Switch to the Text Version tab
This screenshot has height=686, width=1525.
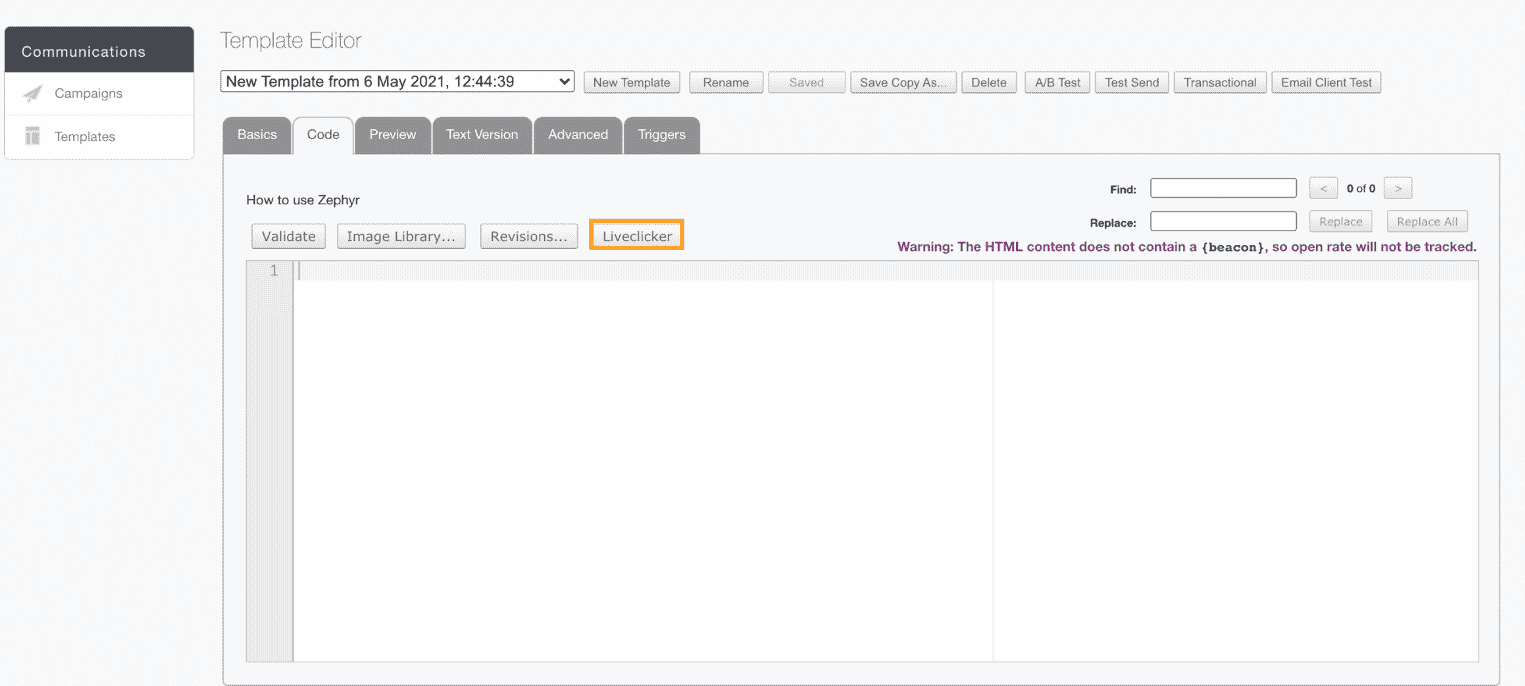point(482,134)
